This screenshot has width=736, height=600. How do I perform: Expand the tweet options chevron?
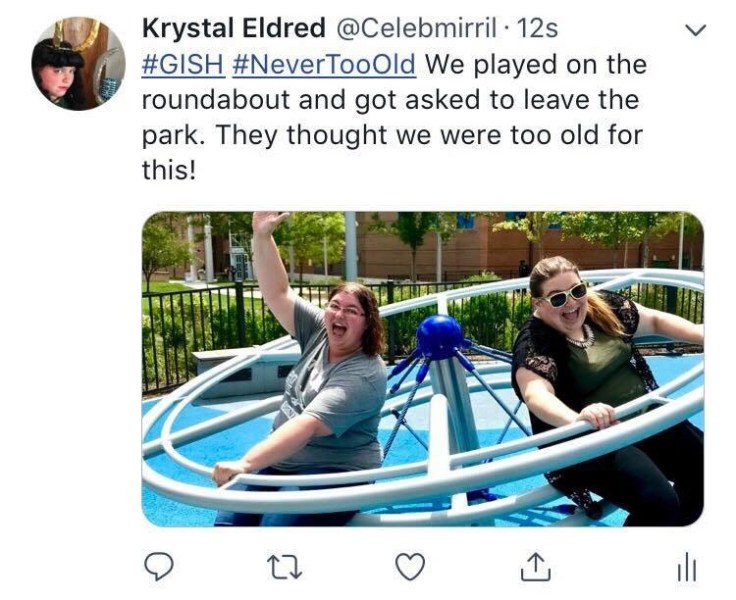695,31
